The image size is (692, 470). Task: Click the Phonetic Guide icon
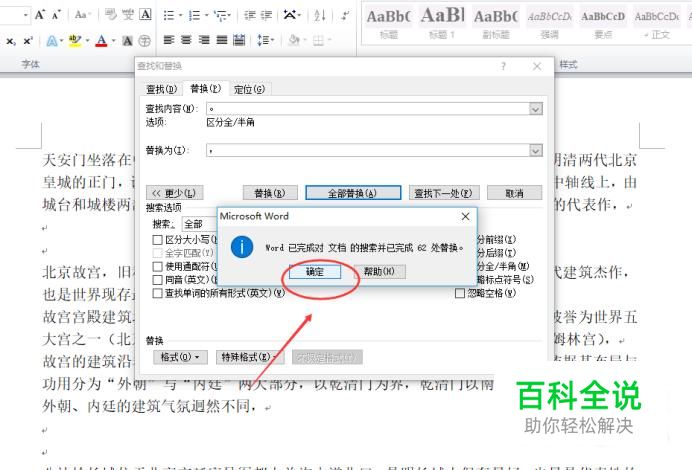tap(128, 15)
